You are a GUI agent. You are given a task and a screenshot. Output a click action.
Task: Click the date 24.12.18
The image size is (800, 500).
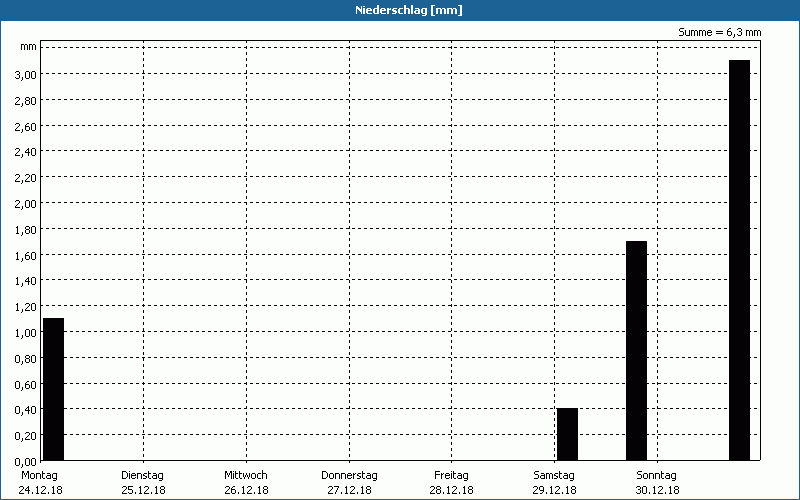coord(40,490)
